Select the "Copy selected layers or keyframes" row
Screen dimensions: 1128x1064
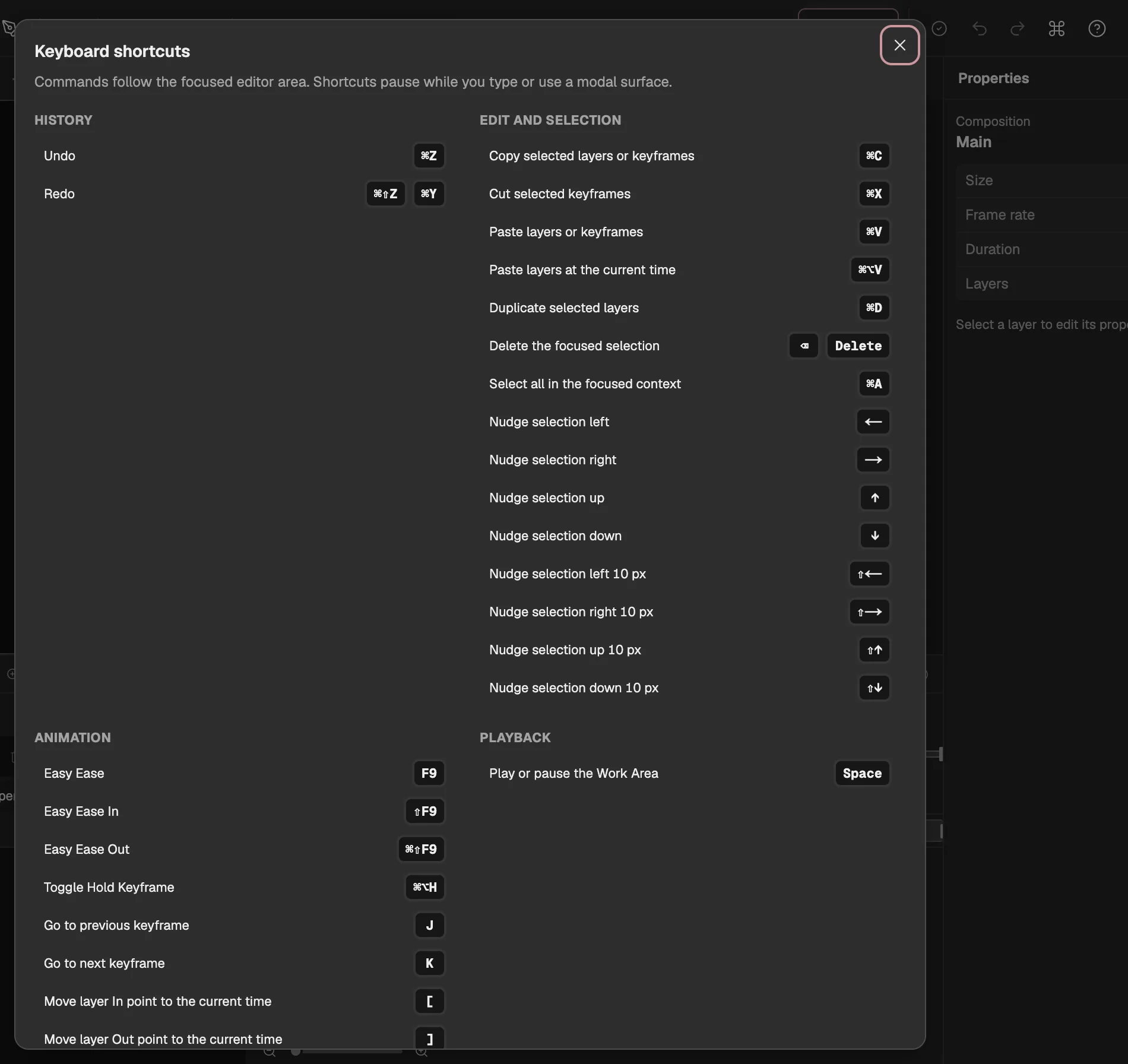point(689,156)
